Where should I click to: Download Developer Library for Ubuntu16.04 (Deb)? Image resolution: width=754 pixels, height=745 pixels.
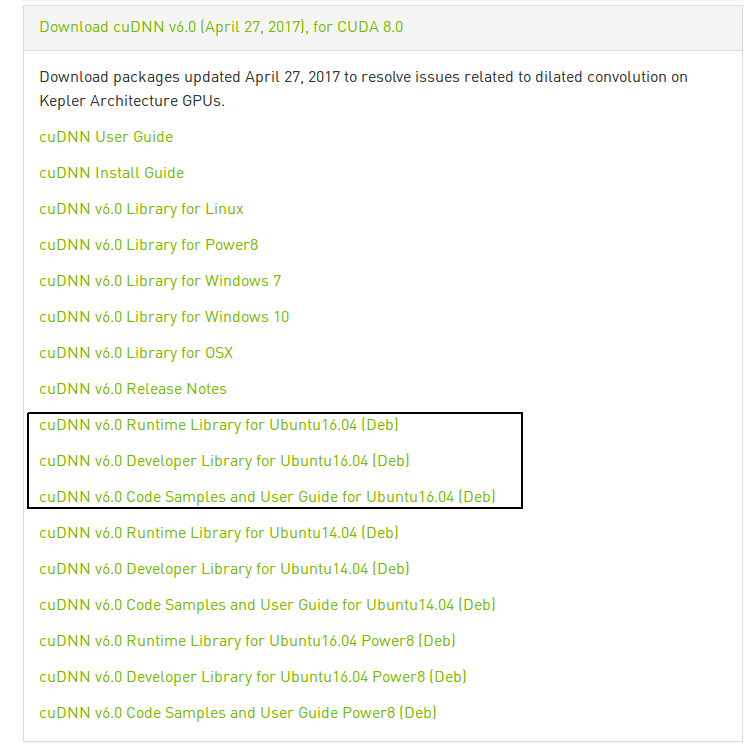pyautogui.click(x=224, y=461)
